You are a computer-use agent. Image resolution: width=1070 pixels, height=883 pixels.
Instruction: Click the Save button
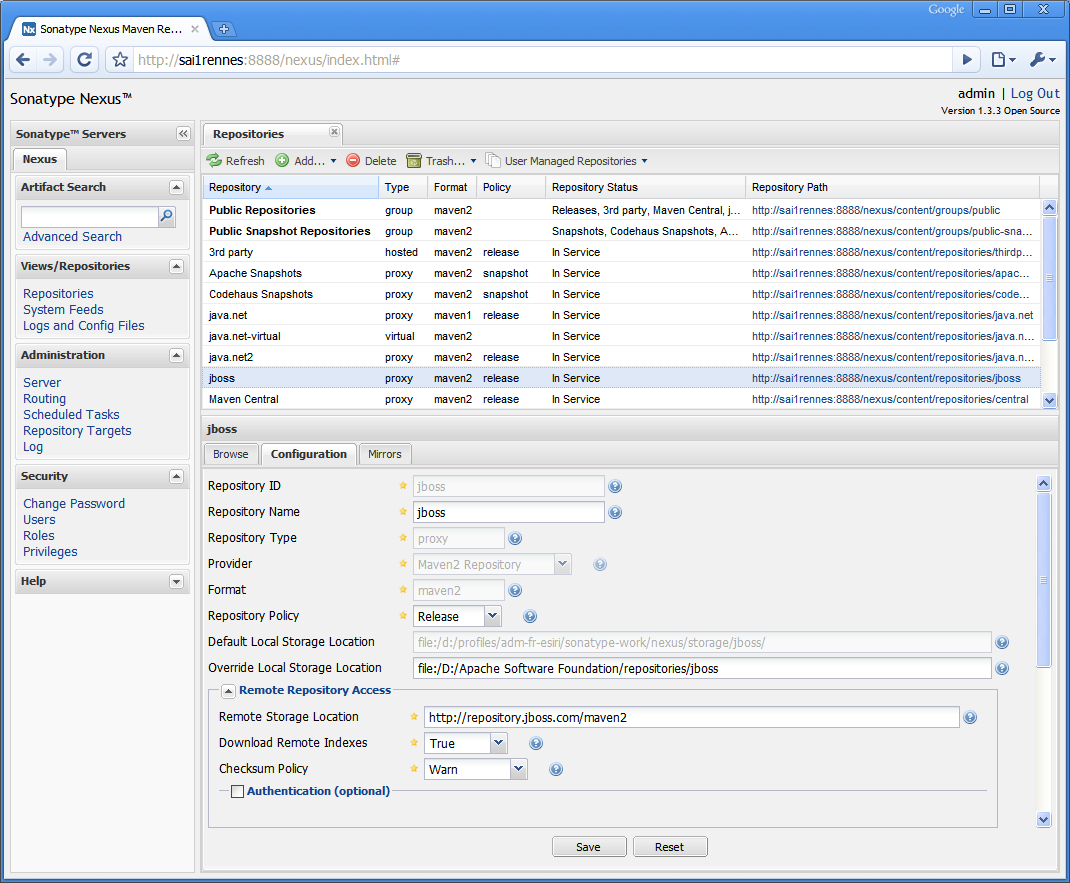click(x=588, y=847)
